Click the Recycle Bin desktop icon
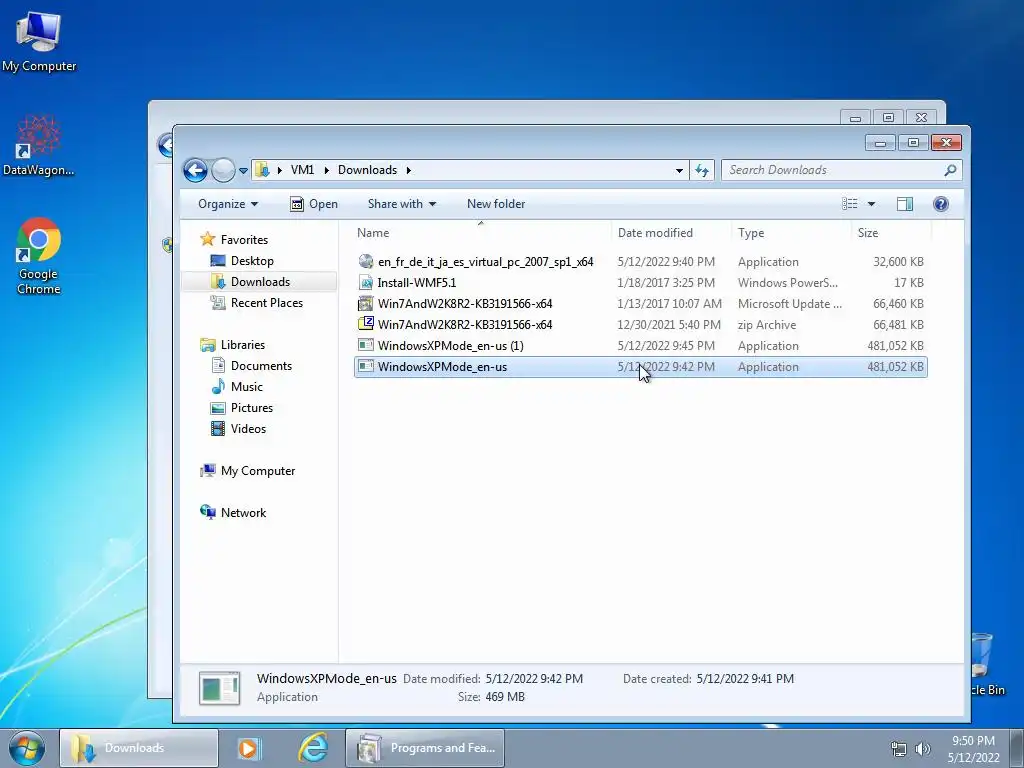 986,664
